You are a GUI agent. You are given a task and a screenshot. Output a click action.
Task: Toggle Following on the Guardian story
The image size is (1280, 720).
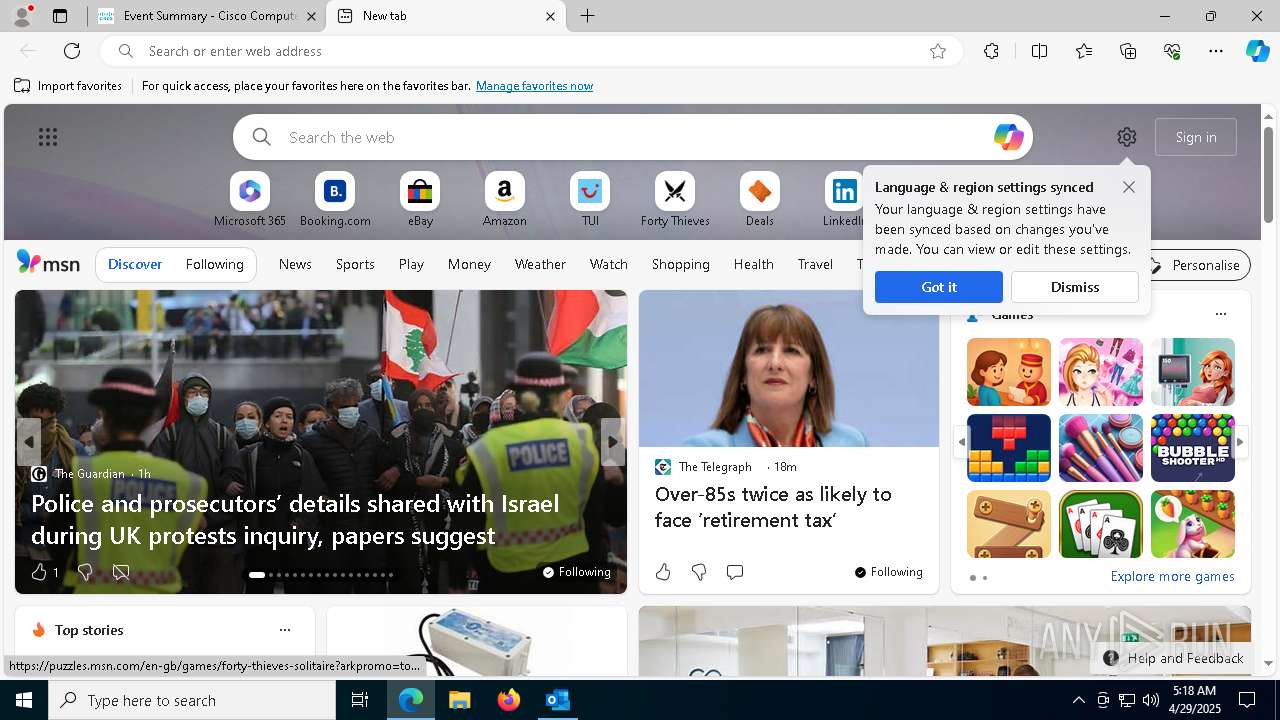click(576, 572)
